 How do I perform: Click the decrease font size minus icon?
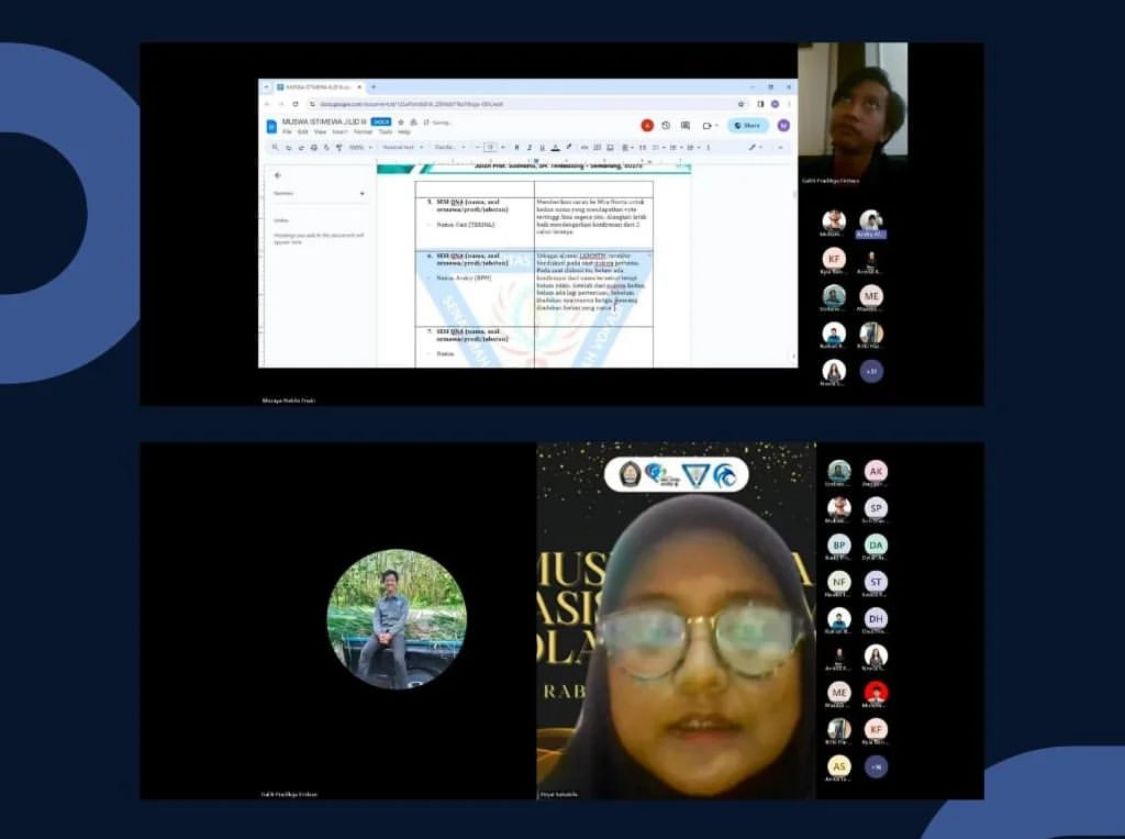point(478,148)
